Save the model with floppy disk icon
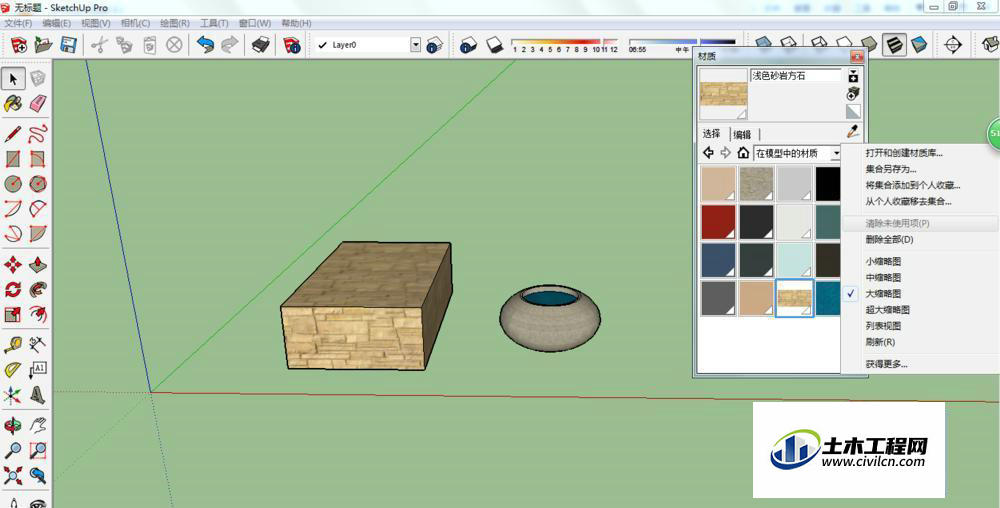 (68, 45)
